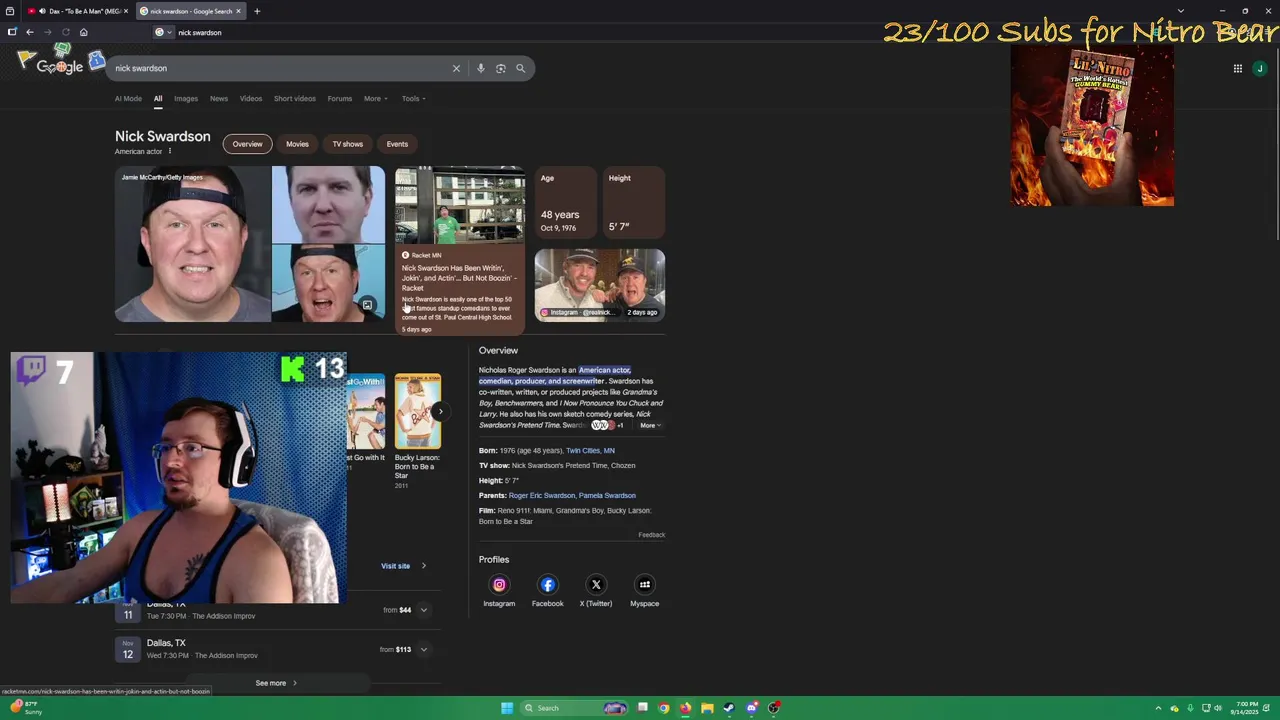Image resolution: width=1280 pixels, height=720 pixels.
Task: Start a voice search with the microphone
Action: click(480, 68)
